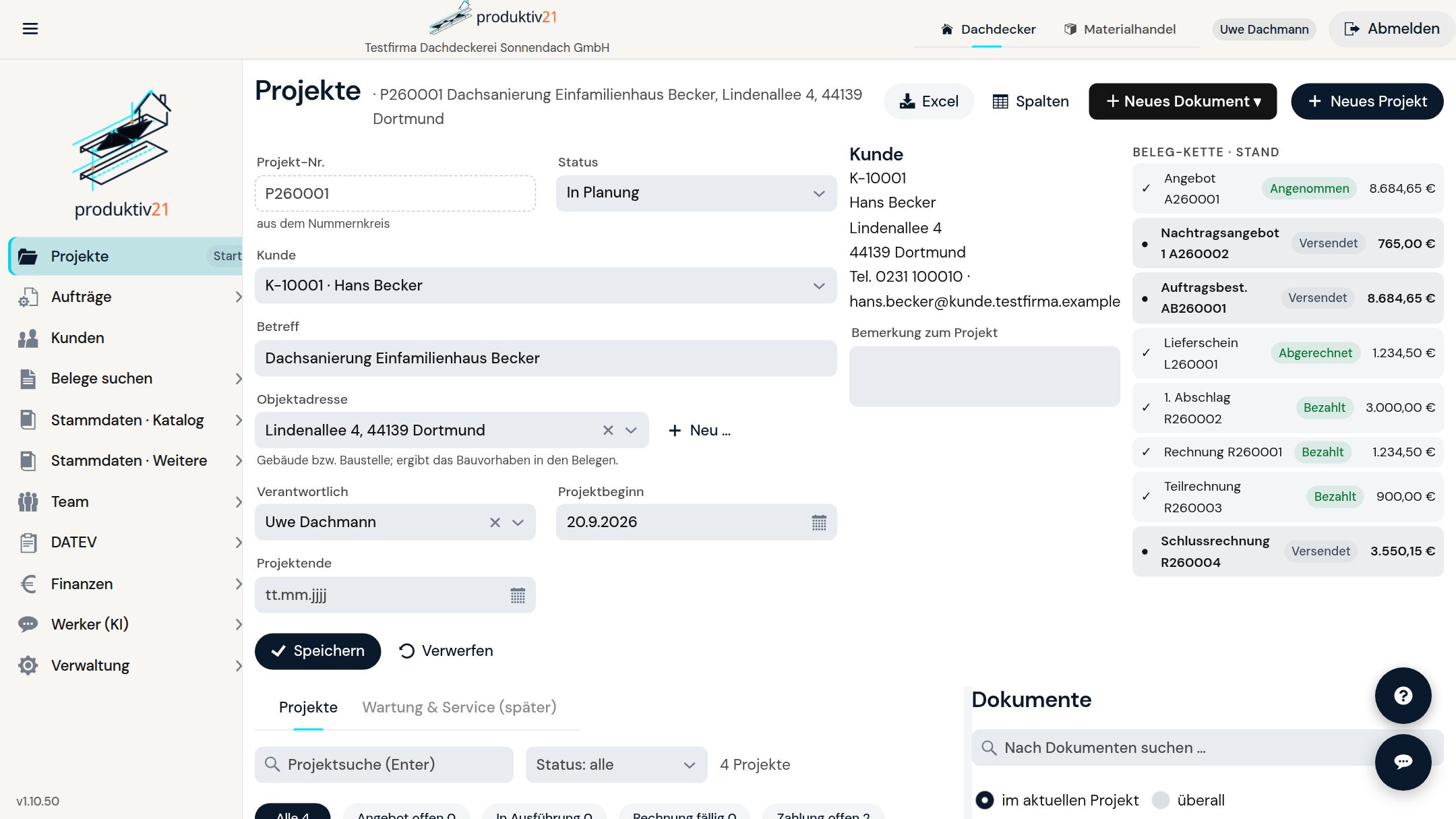Click the Stammdaten · Katalog book icon
Screen dimensions: 1456x819
pos(28,420)
